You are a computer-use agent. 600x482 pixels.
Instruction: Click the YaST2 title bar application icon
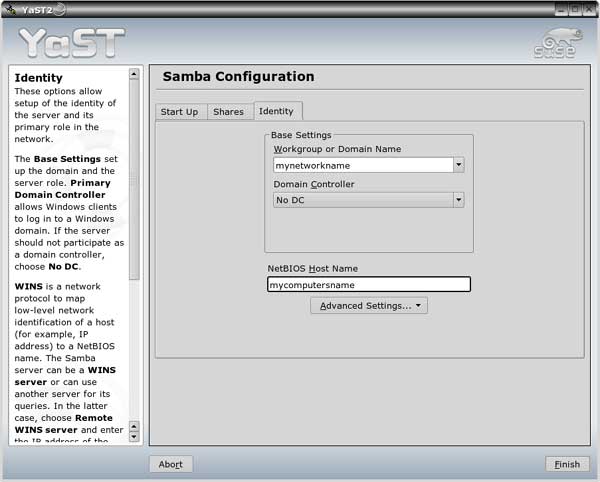click(x=11, y=9)
